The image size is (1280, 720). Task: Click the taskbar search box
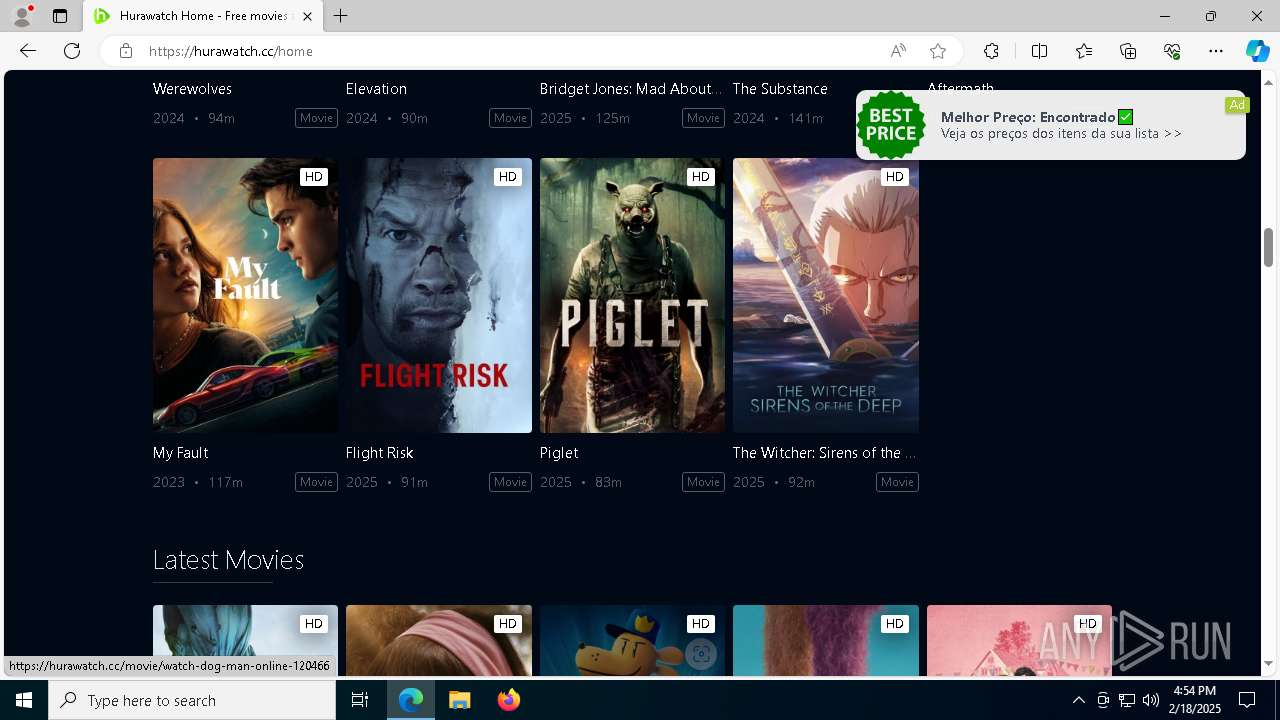192,700
